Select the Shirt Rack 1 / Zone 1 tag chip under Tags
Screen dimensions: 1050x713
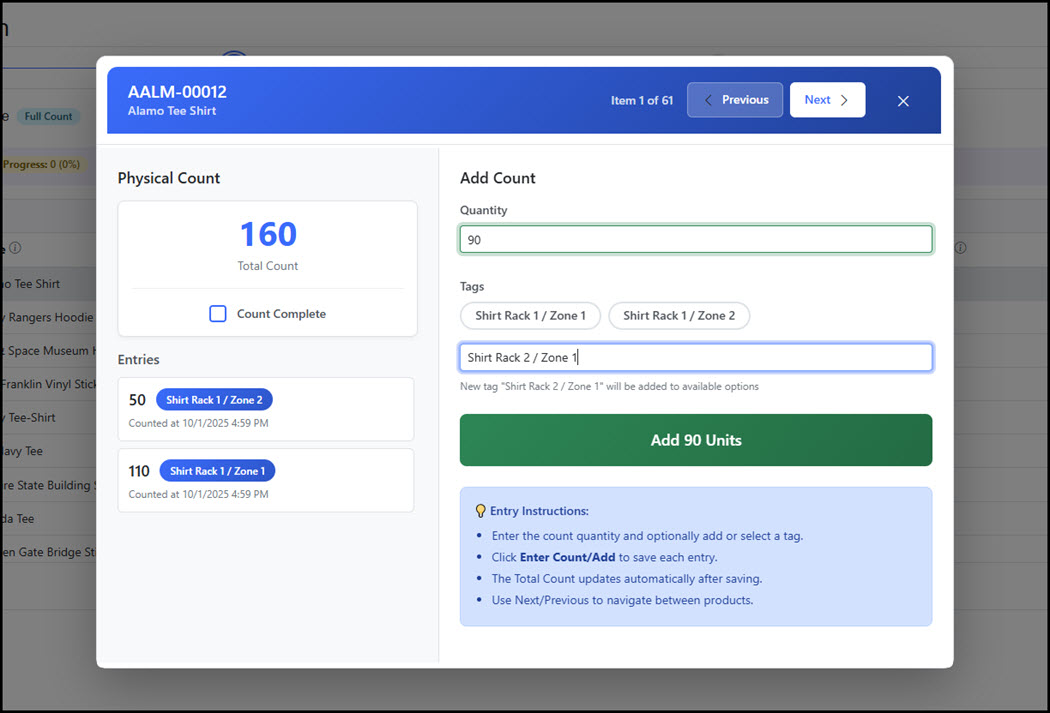530,316
